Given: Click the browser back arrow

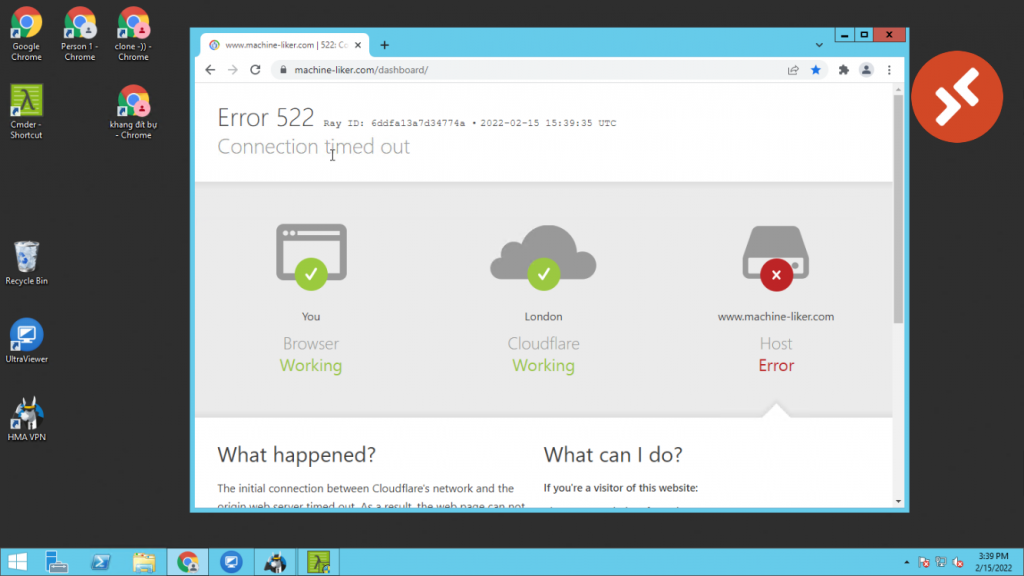Looking at the screenshot, I should [210, 70].
